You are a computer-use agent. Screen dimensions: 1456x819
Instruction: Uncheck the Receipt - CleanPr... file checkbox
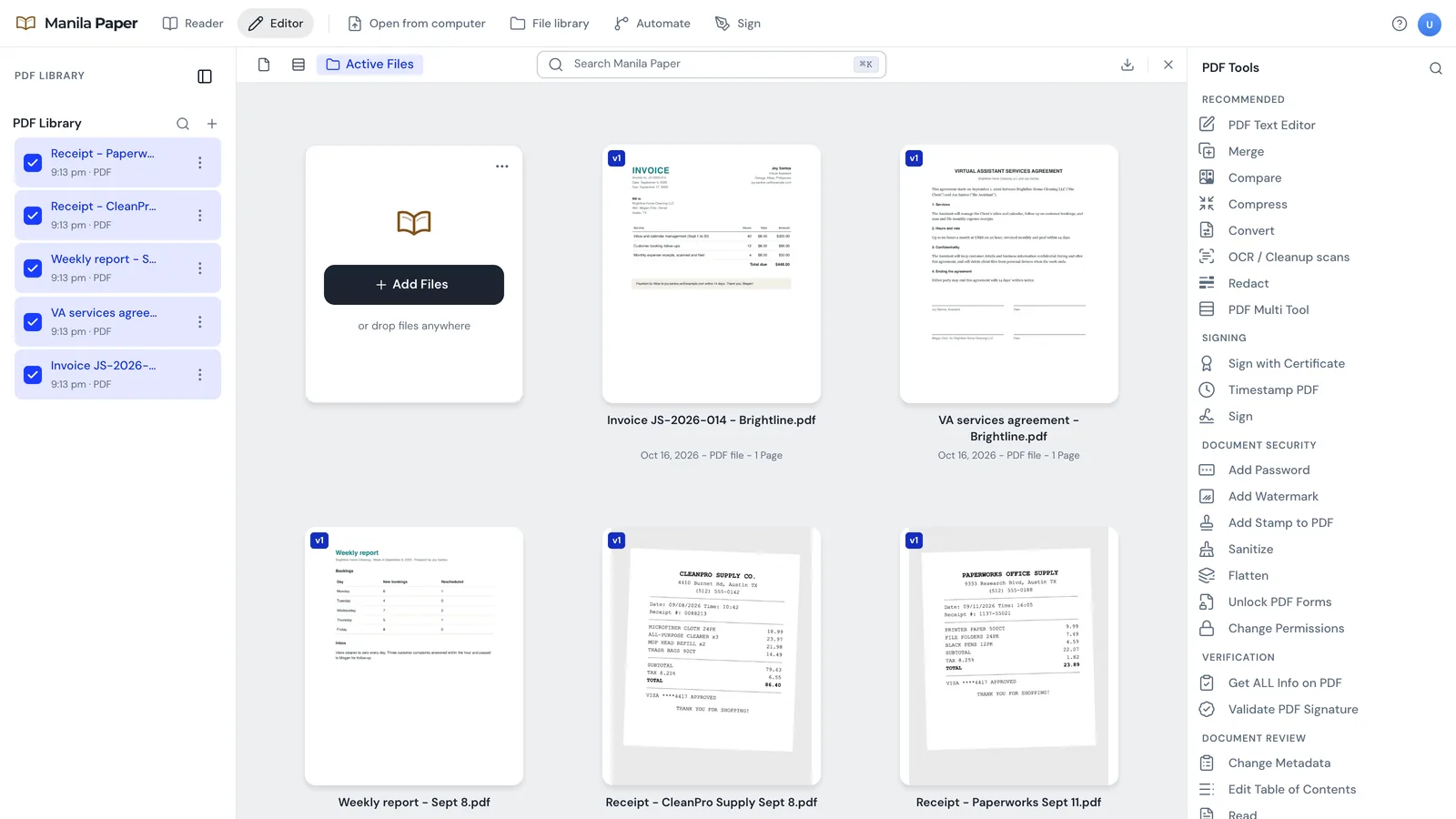point(33,216)
